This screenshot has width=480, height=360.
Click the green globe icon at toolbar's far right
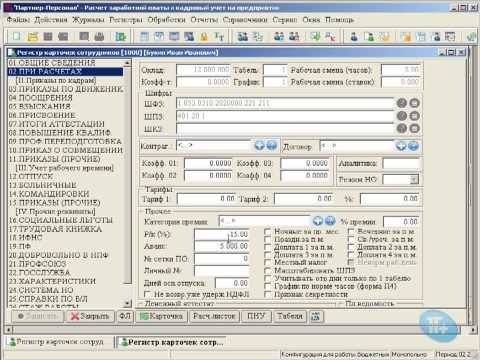471,36
